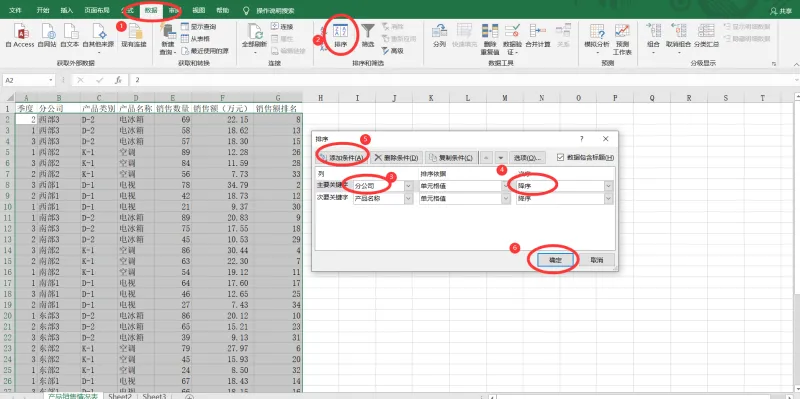This screenshot has height=399, width=800.
Task: Click the 34.79 sales value cell
Action: (222, 185)
